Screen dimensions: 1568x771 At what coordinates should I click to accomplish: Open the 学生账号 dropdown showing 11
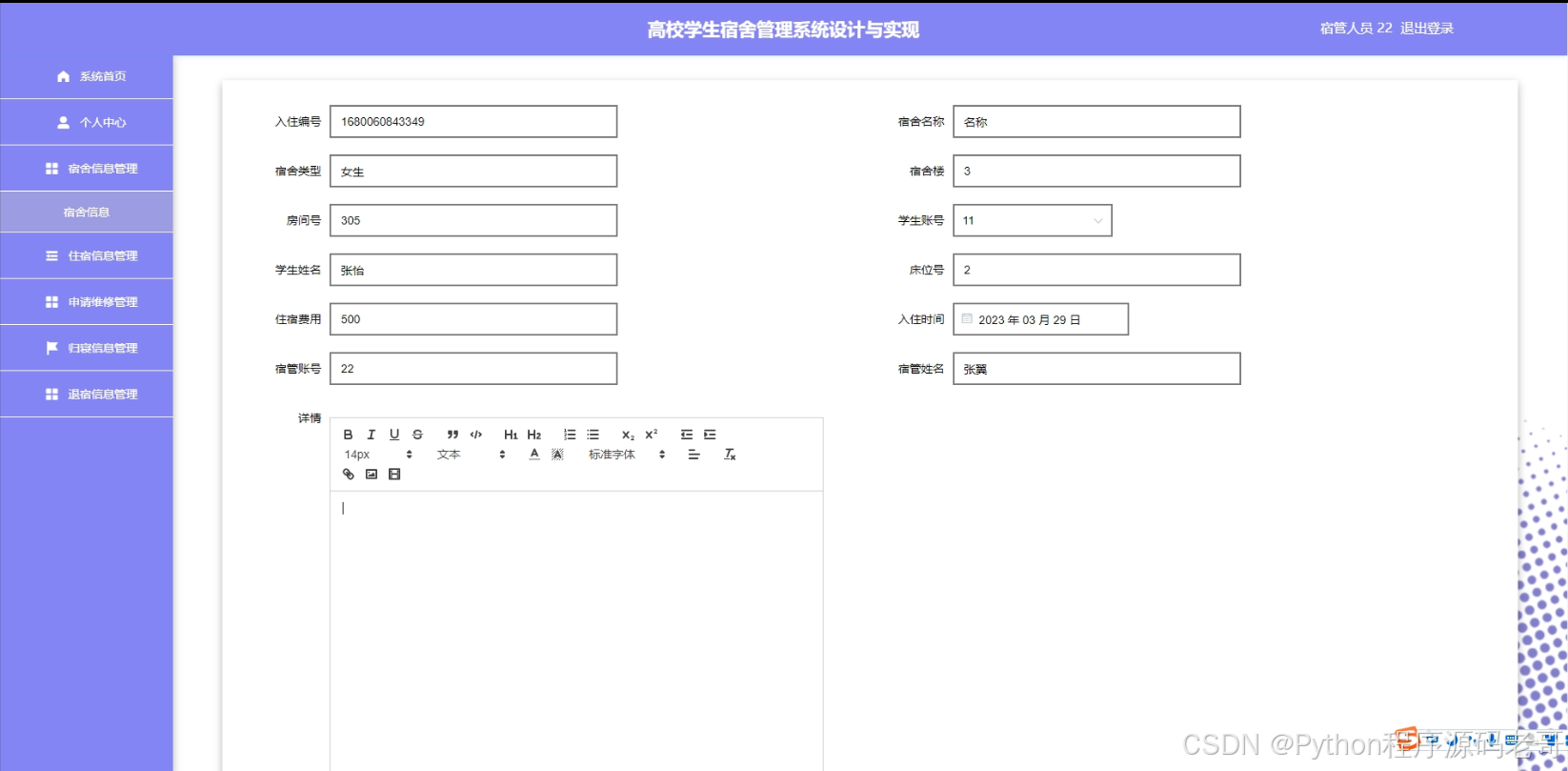1033,220
